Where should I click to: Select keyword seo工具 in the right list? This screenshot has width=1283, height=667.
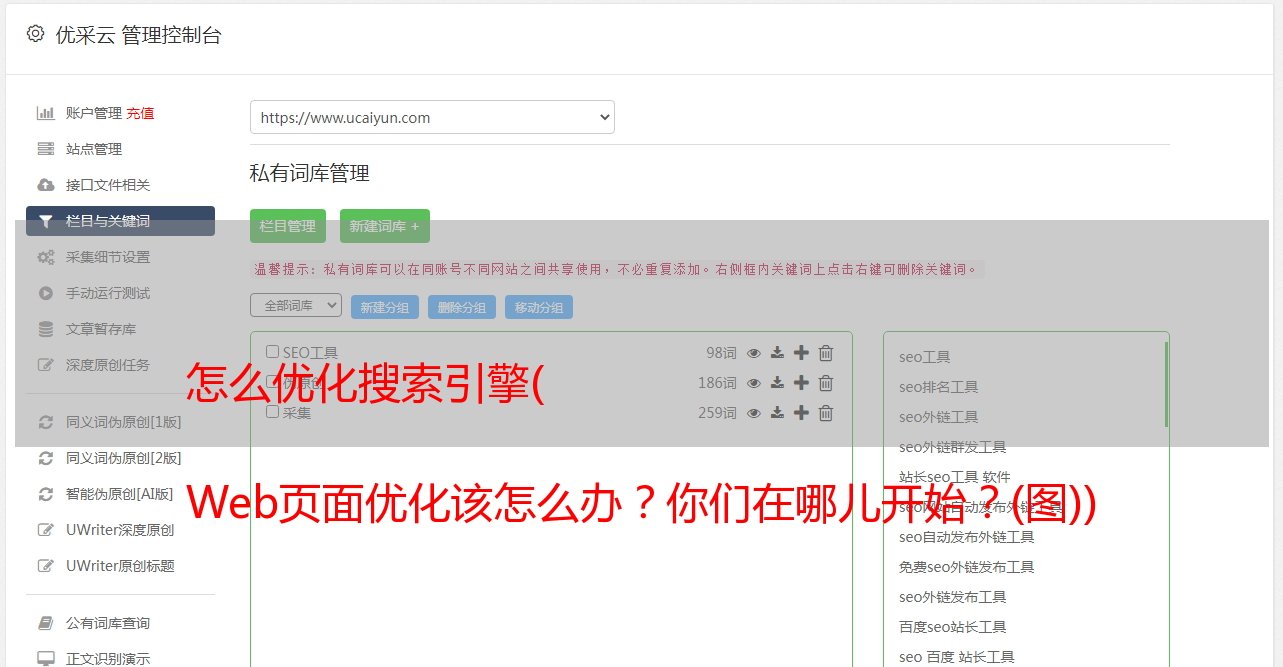(x=925, y=357)
